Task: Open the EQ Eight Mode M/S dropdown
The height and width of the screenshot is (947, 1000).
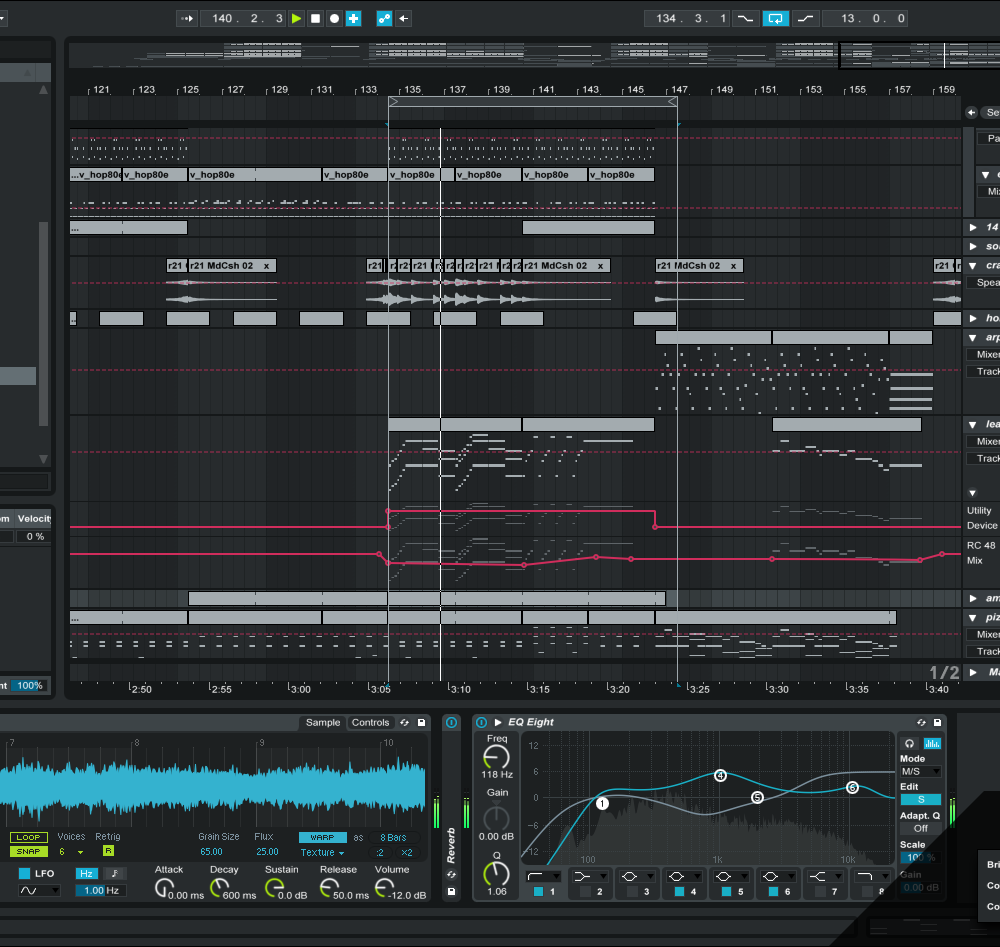Action: tap(920, 772)
